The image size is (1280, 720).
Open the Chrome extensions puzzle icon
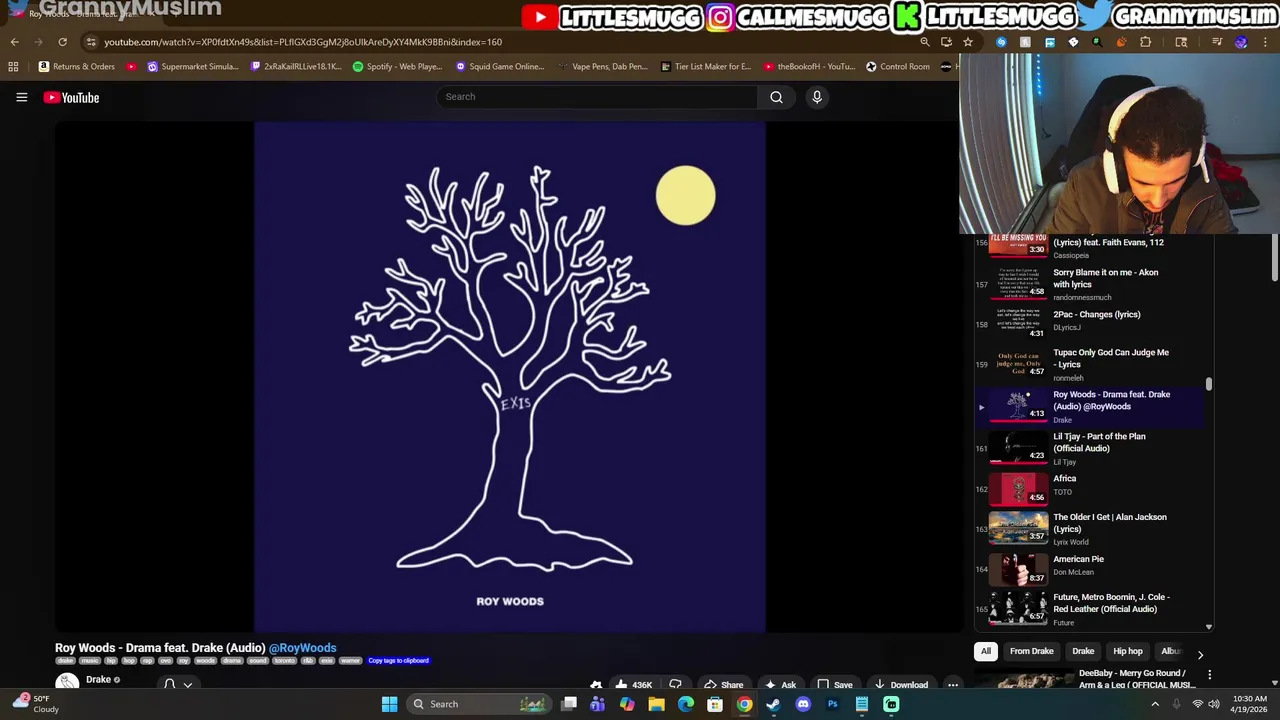click(x=1145, y=42)
